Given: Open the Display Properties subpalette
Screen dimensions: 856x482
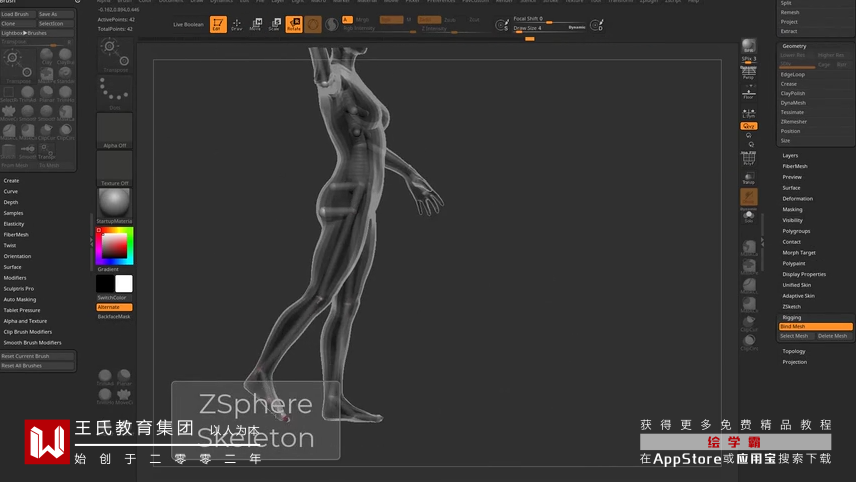Looking at the screenshot, I should pyautogui.click(x=804, y=275).
